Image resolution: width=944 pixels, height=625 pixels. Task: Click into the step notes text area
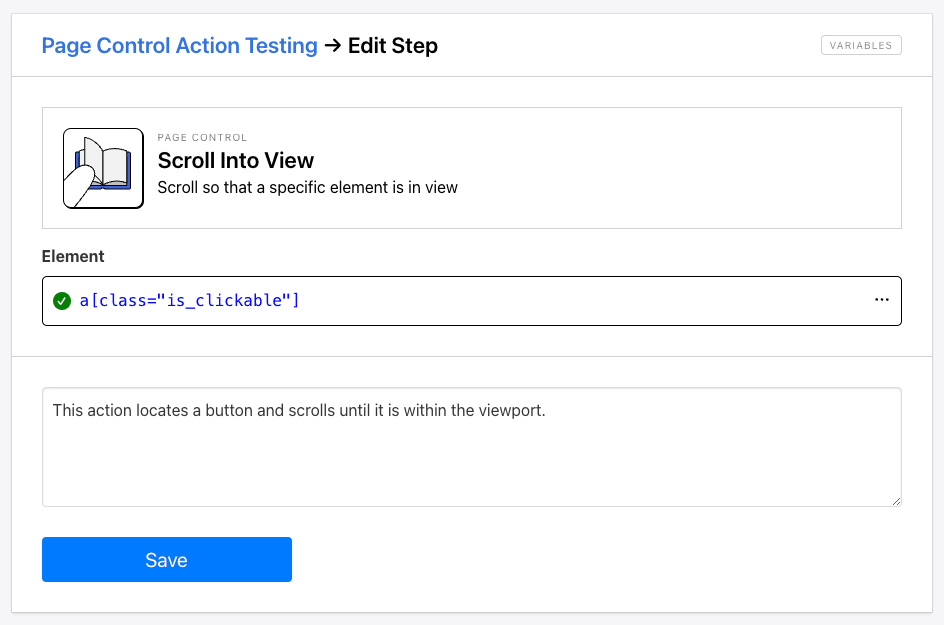click(471, 447)
